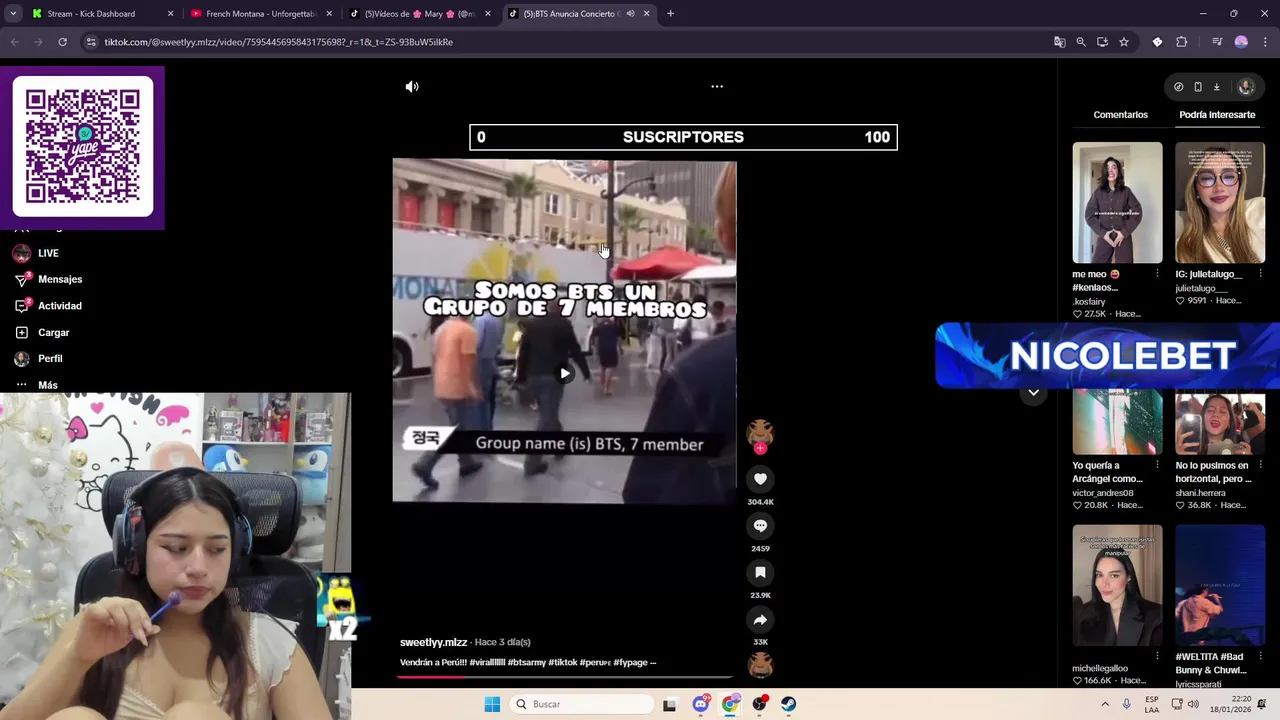Click the download app icon
This screenshot has height=720, width=1280.
pyautogui.click(x=1217, y=87)
